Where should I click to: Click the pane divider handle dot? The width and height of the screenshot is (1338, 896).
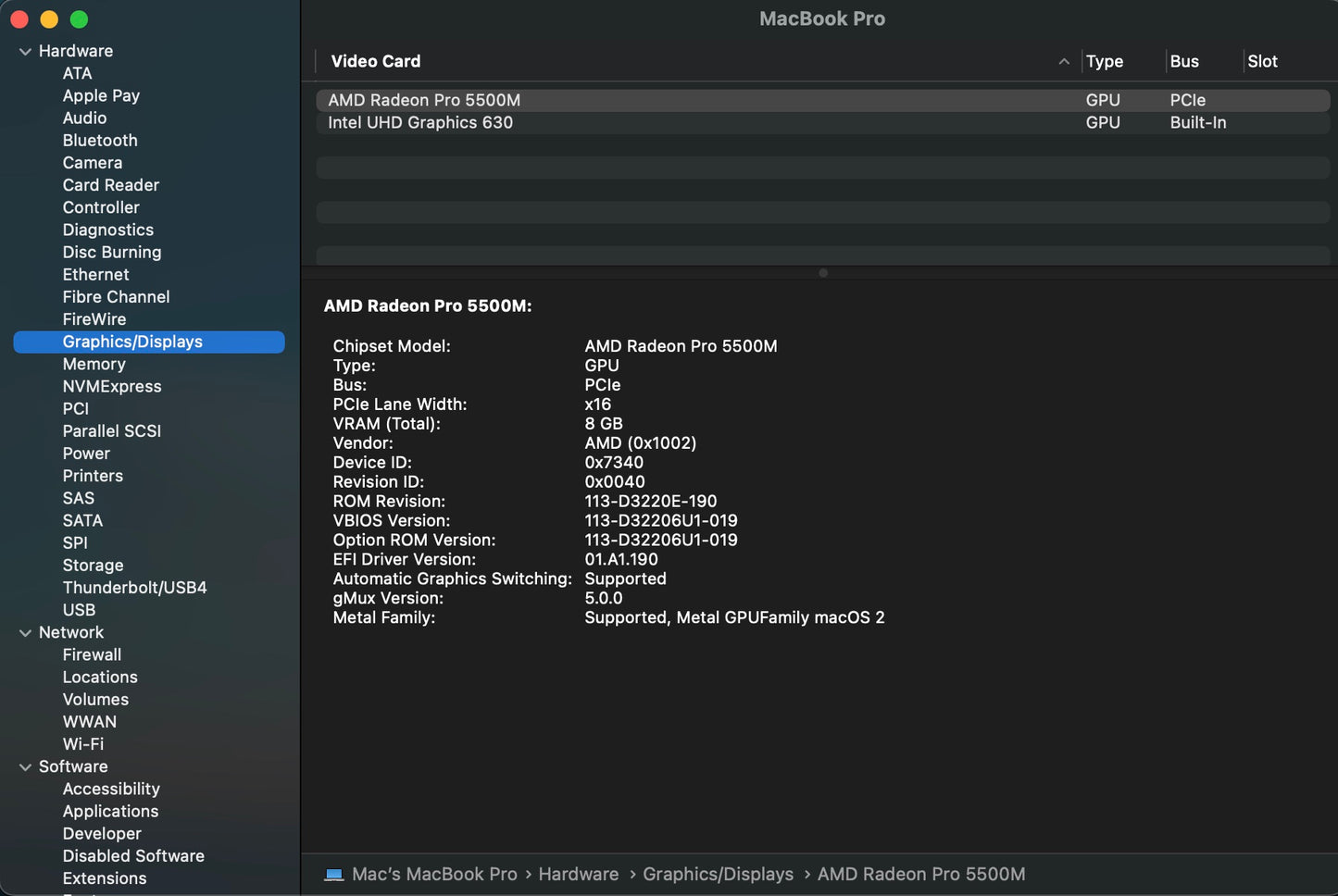822,273
